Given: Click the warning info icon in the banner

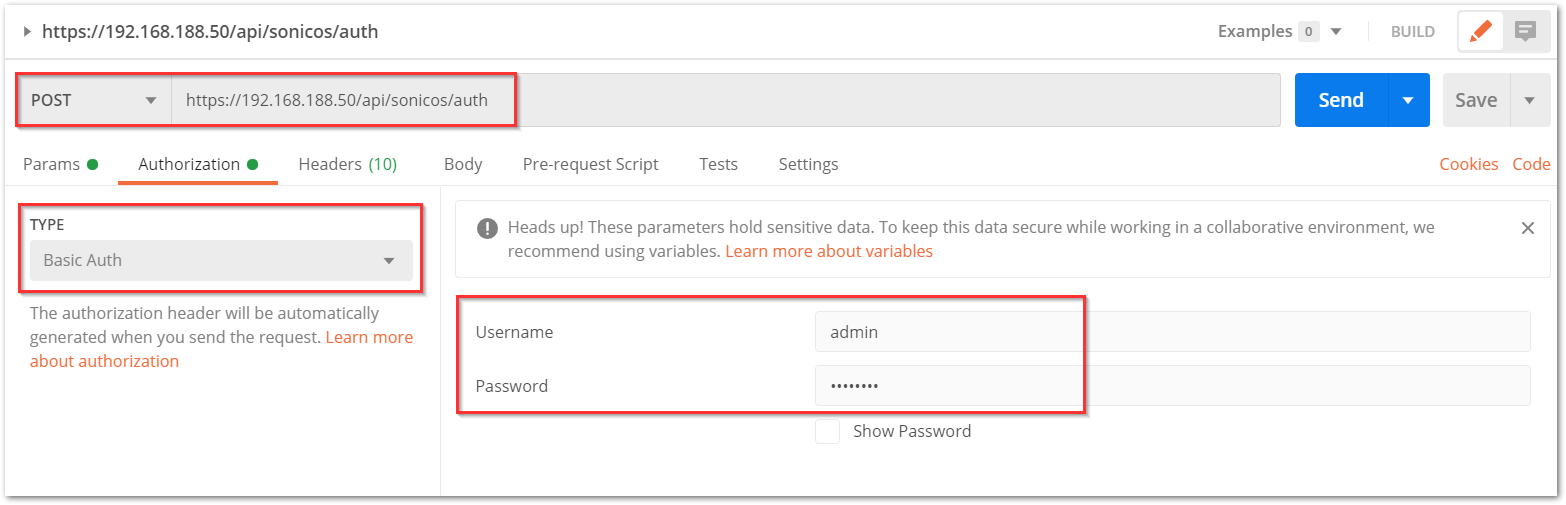Looking at the screenshot, I should click(x=487, y=228).
